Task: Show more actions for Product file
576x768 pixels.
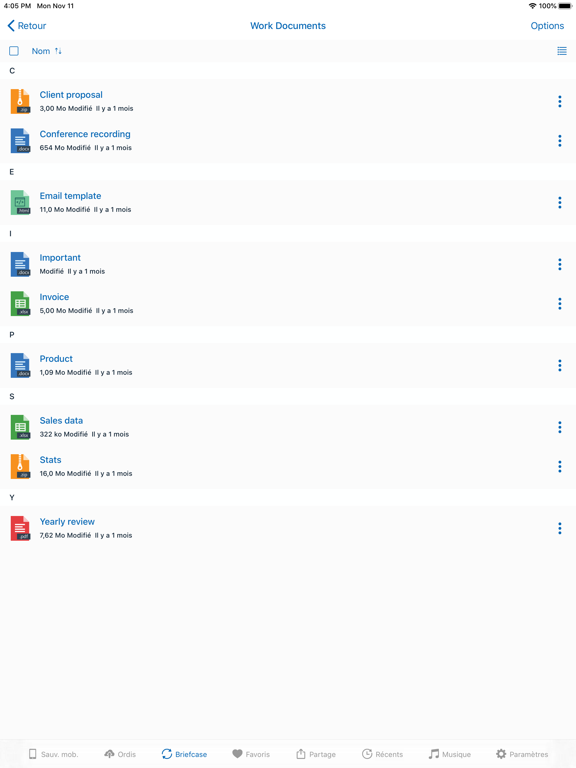Action: [x=560, y=365]
